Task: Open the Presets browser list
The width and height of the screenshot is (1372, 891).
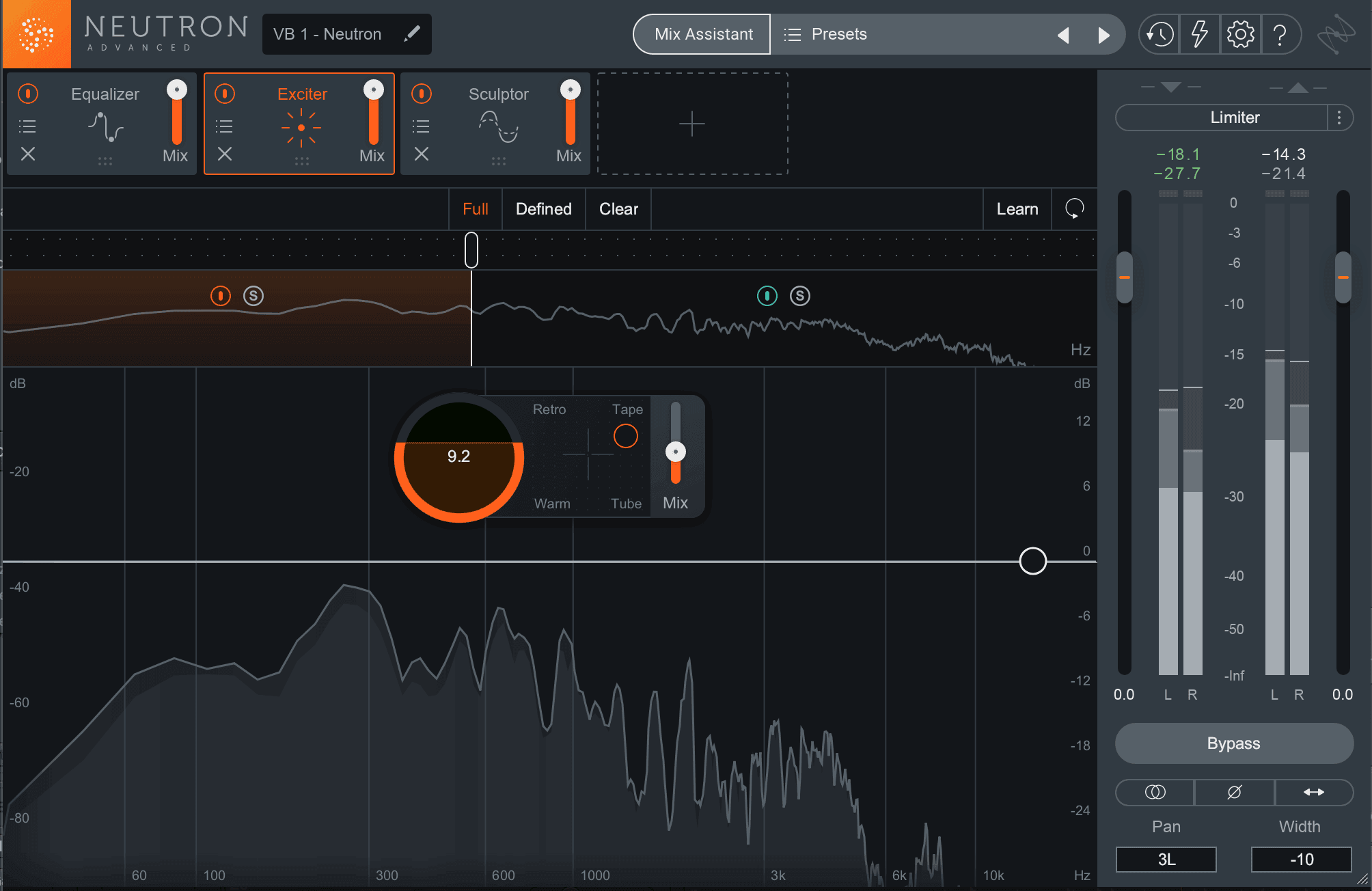Action: tap(825, 34)
